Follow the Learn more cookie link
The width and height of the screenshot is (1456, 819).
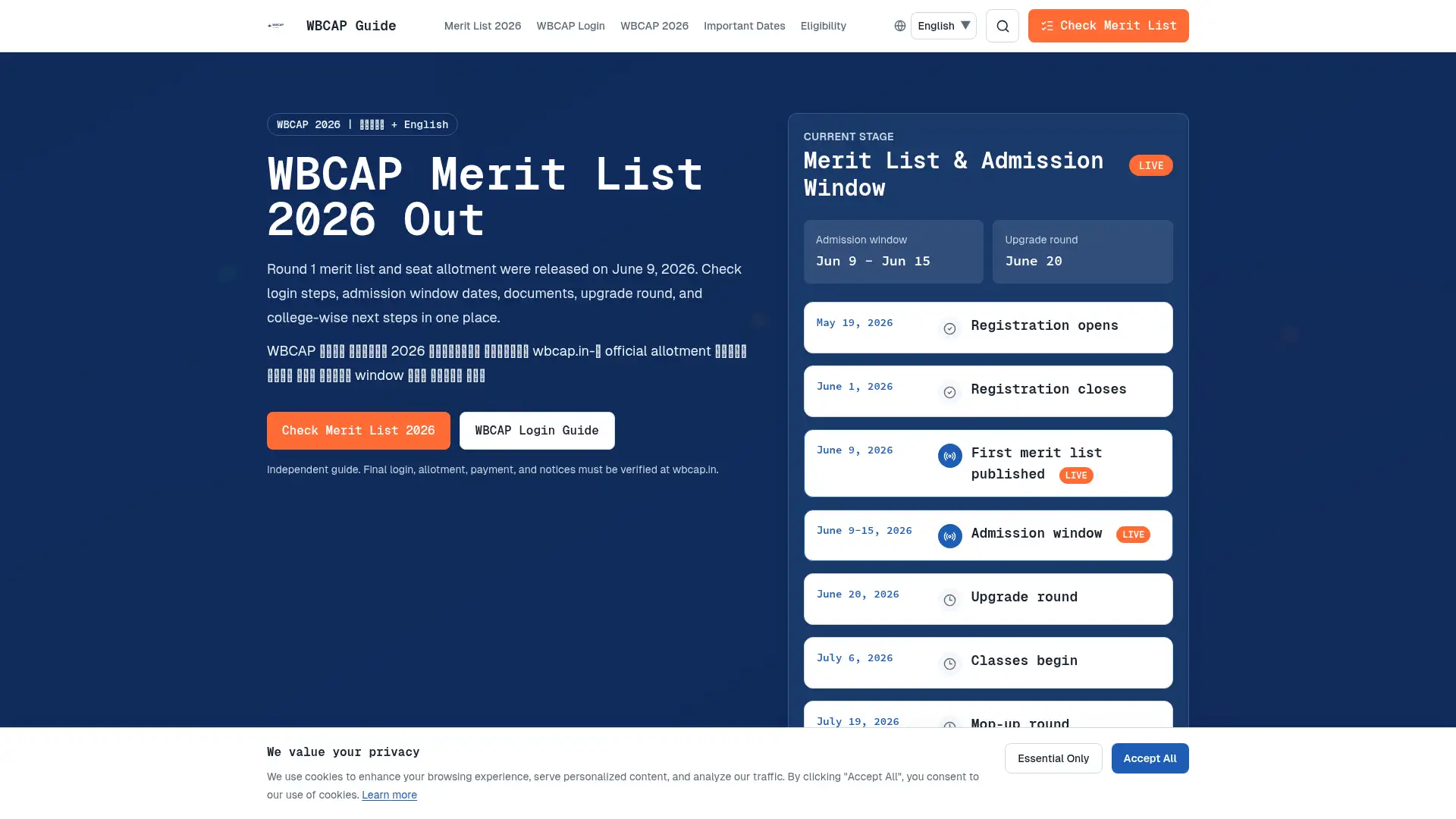[x=389, y=795]
